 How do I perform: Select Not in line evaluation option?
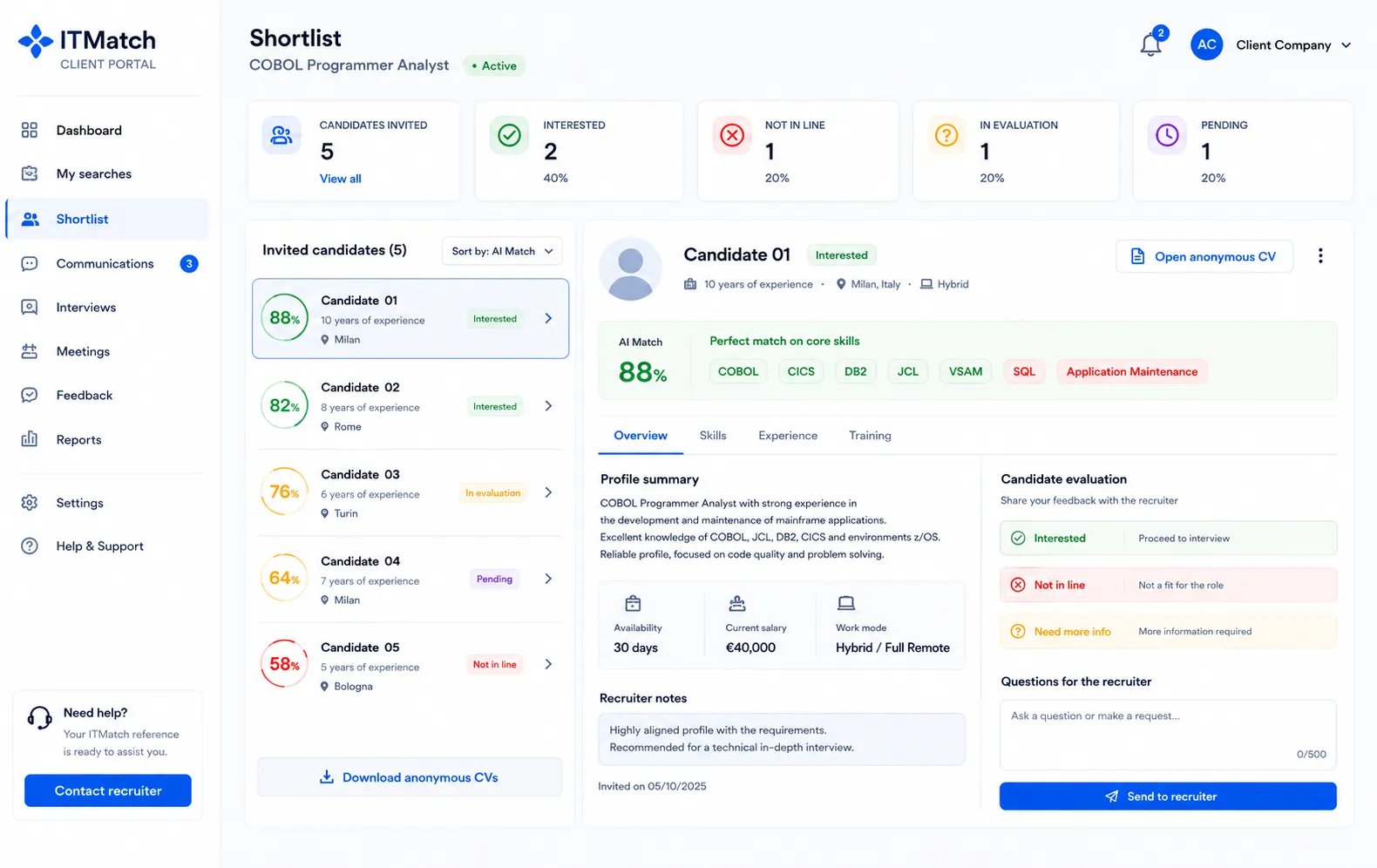point(1168,585)
